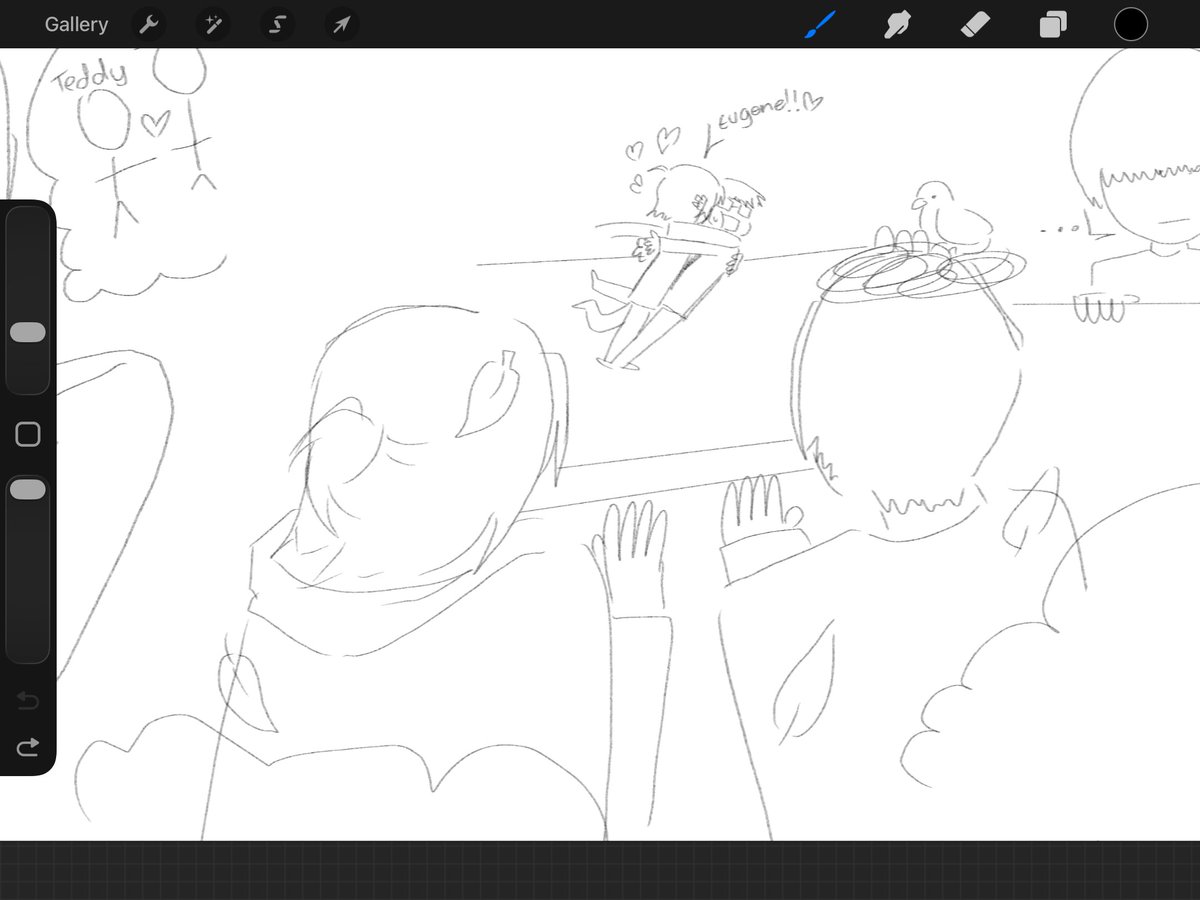Select the Eraser tool
1200x900 pixels.
click(x=975, y=24)
